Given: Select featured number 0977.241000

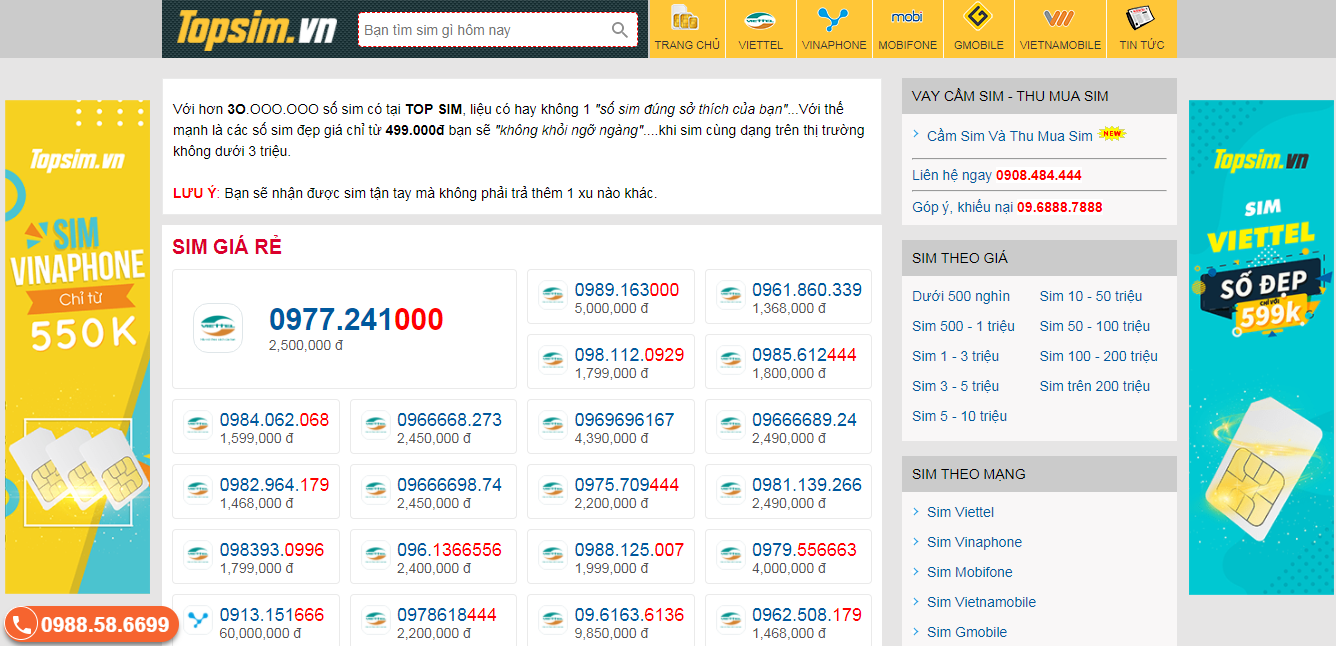Looking at the screenshot, I should (x=355, y=320).
